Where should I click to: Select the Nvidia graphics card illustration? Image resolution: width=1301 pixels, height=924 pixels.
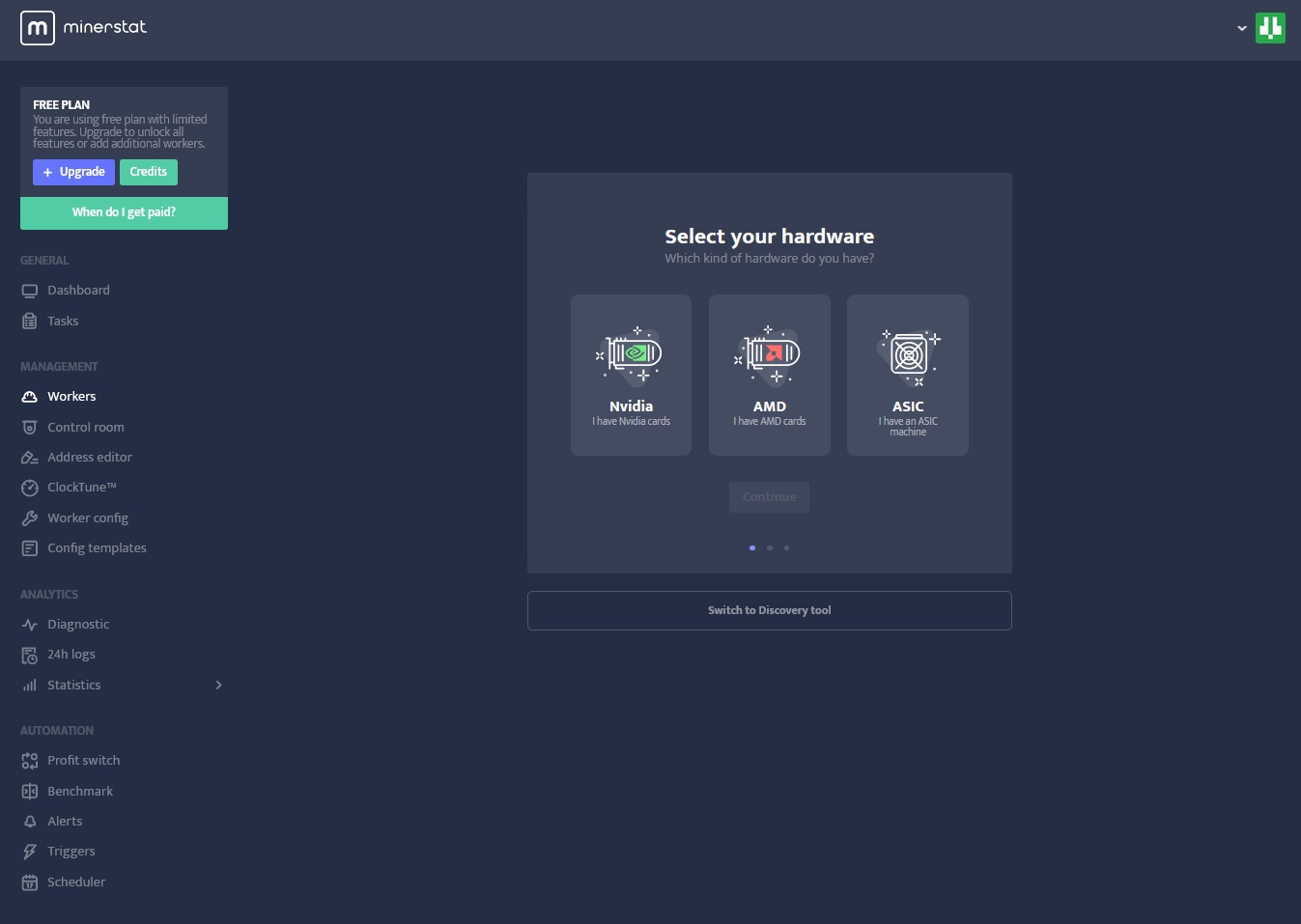click(x=631, y=354)
